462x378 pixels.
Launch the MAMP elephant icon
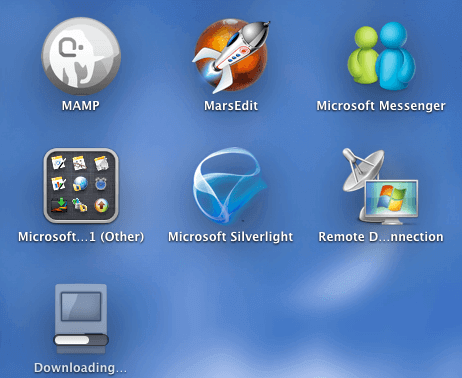[81, 56]
